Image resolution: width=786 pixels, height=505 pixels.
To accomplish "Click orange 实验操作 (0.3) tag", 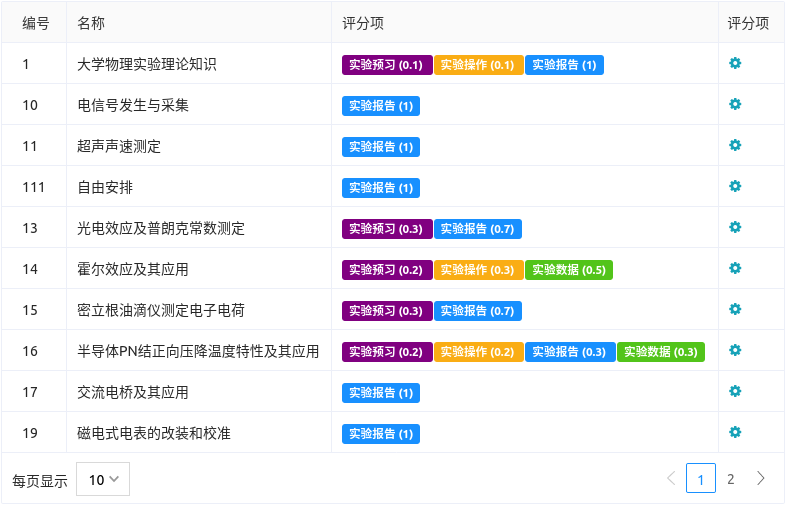I will [478, 270].
